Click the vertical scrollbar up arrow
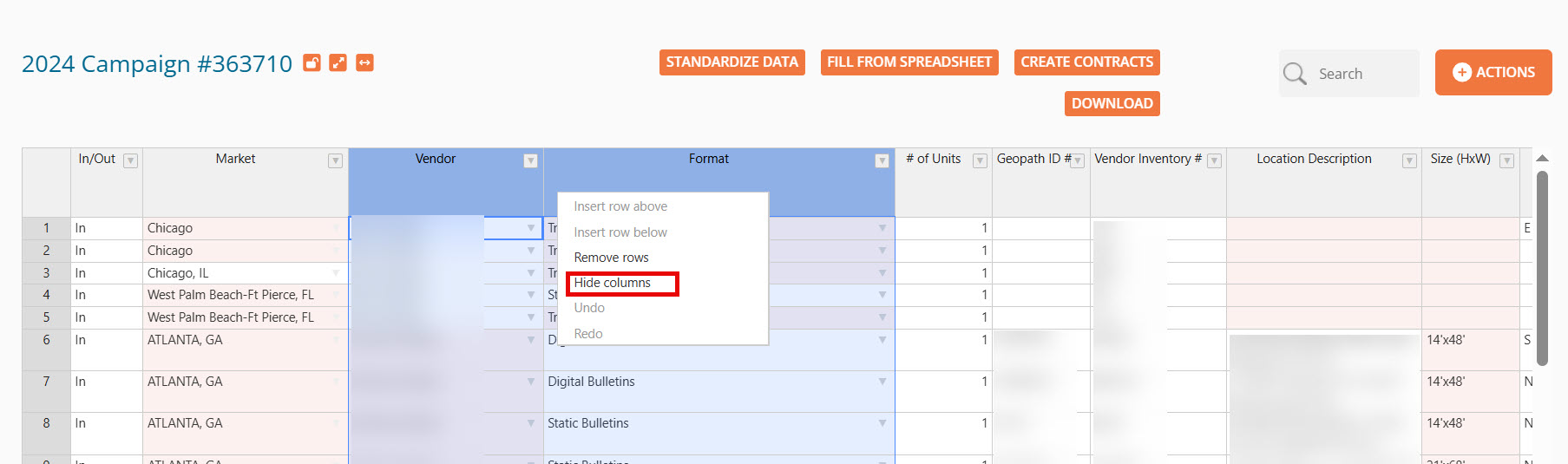This screenshot has height=464, width=1568. 1542,159
